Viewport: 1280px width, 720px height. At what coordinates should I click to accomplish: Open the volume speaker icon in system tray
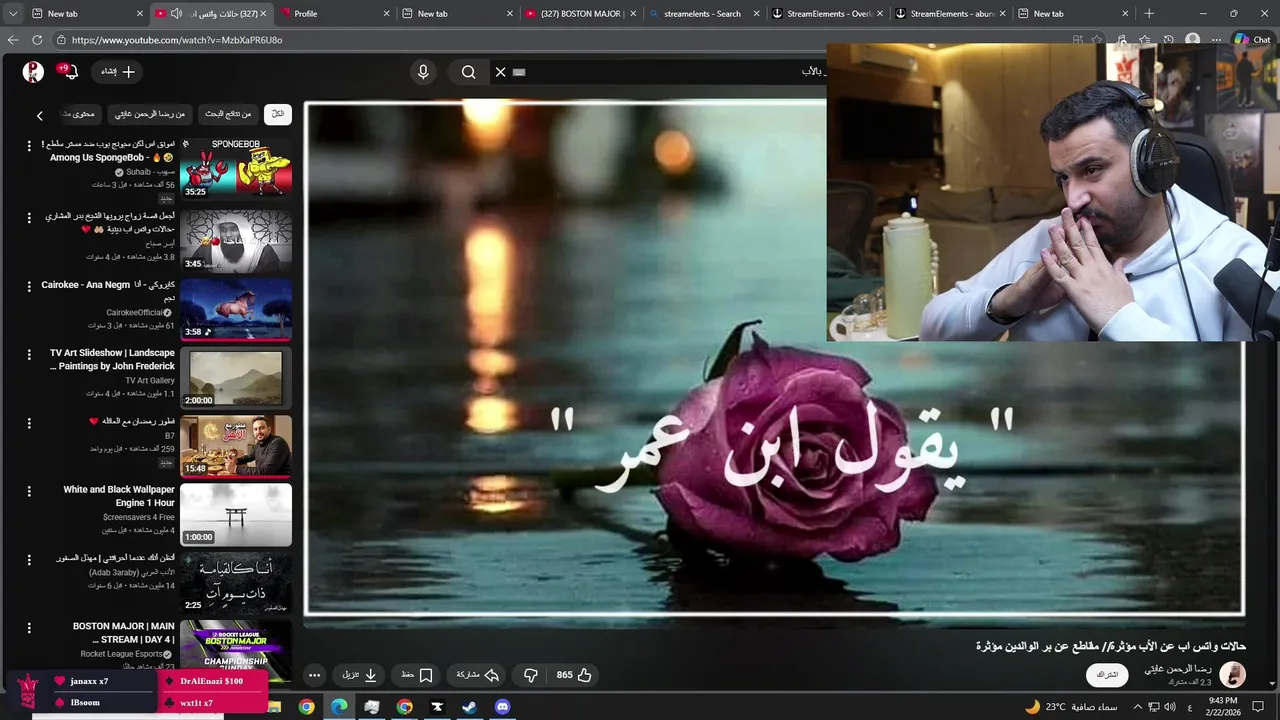(x=1170, y=707)
